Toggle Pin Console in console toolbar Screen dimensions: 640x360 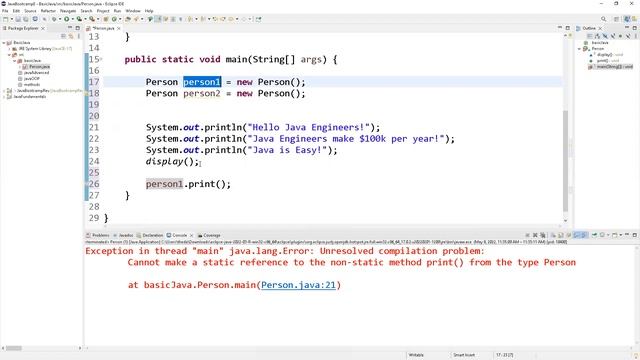594,235
